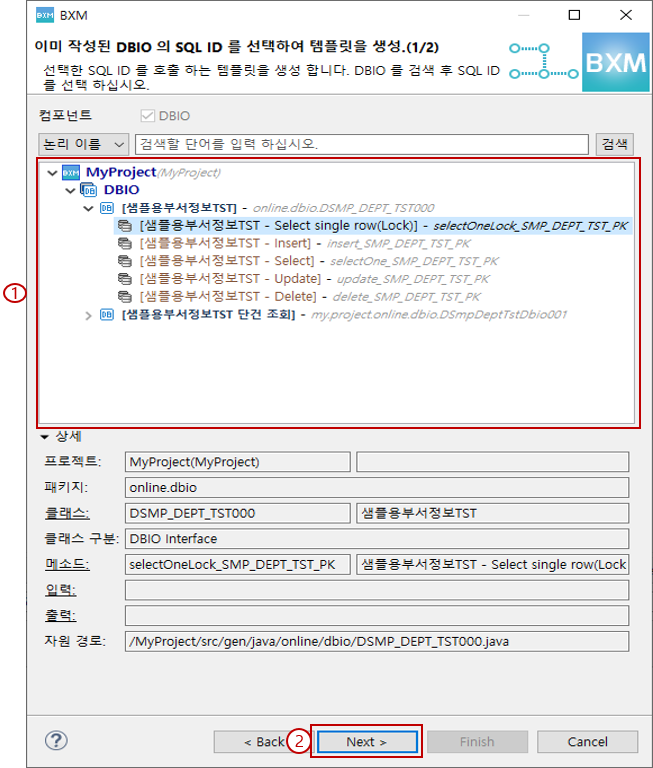Open the 메소드 link label
Image resolution: width=653 pixels, height=768 pixels.
[67, 564]
